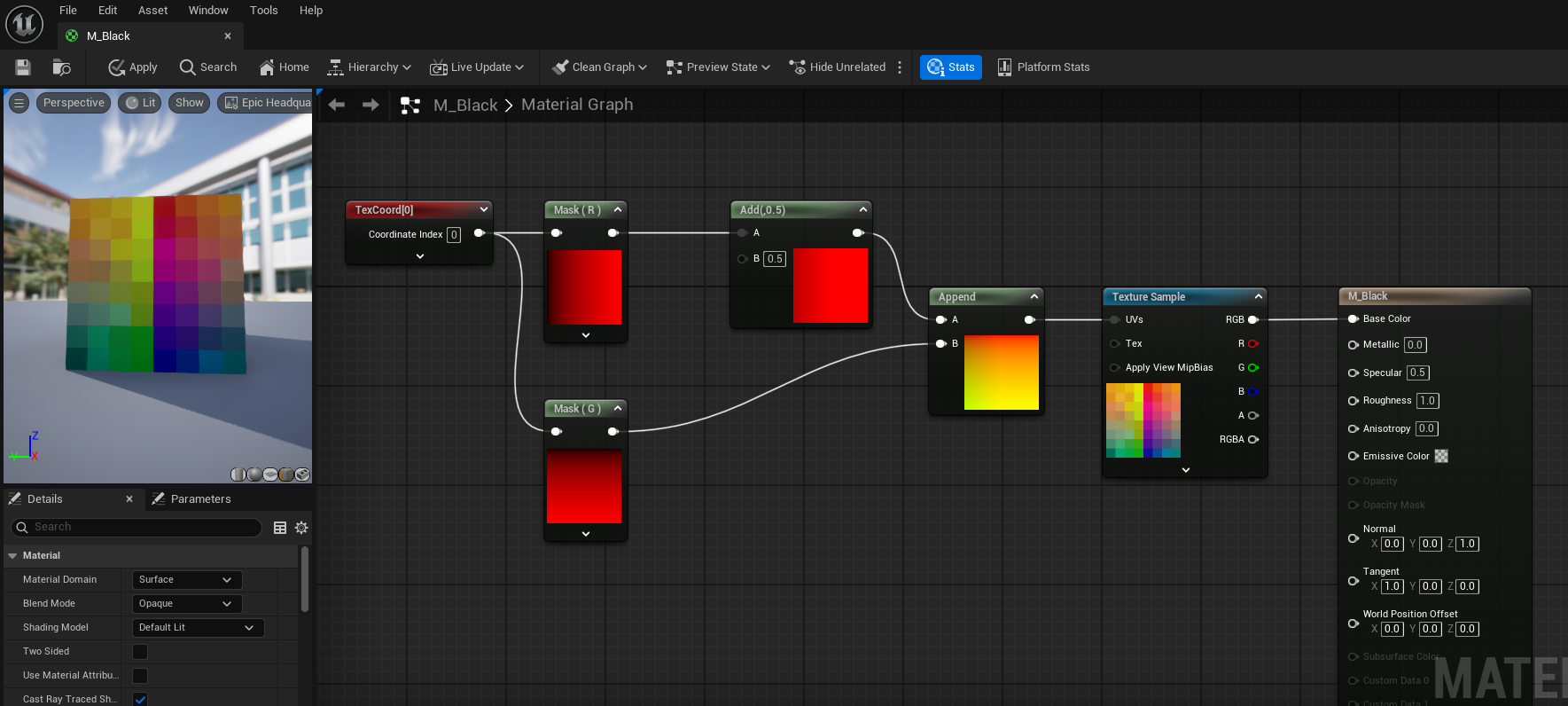Viewport: 1568px width, 706px height.
Task: Click the Append node B input pin
Action: pos(941,343)
